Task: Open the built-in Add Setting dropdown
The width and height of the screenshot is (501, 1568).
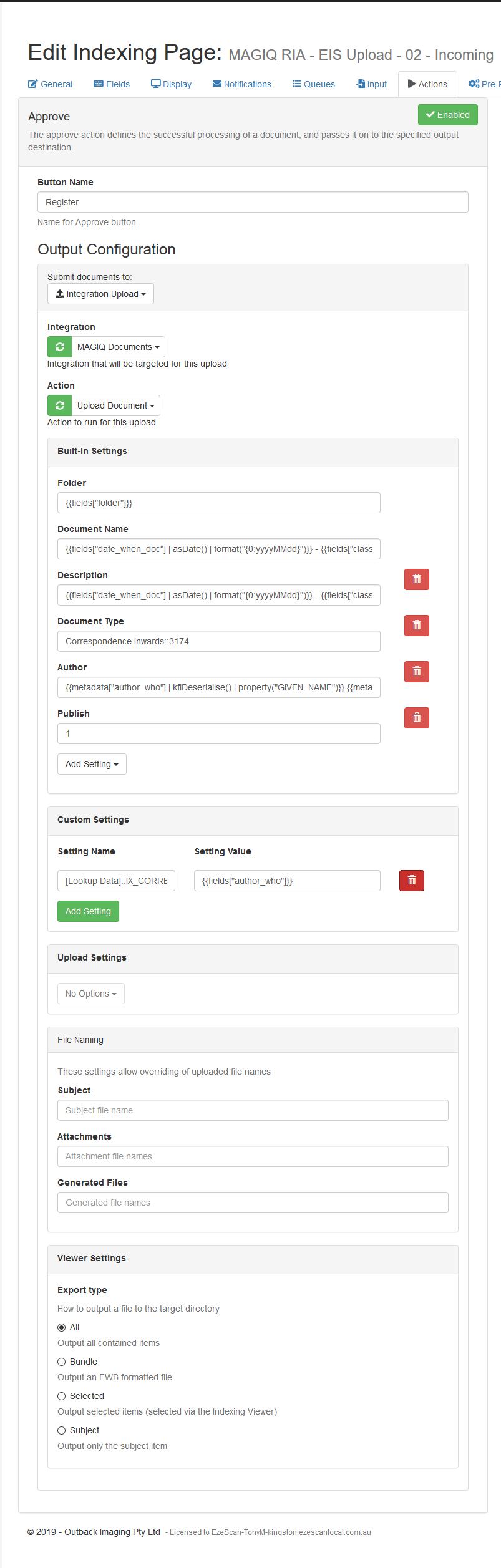Action: click(92, 764)
